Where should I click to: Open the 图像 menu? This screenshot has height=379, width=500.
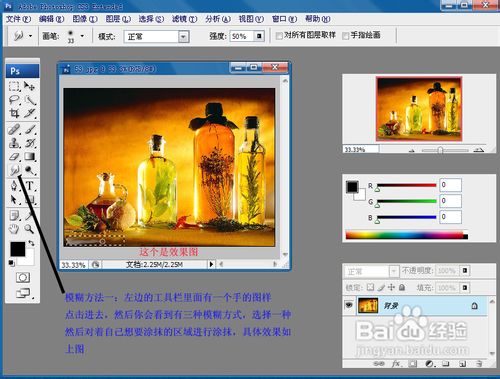point(85,19)
